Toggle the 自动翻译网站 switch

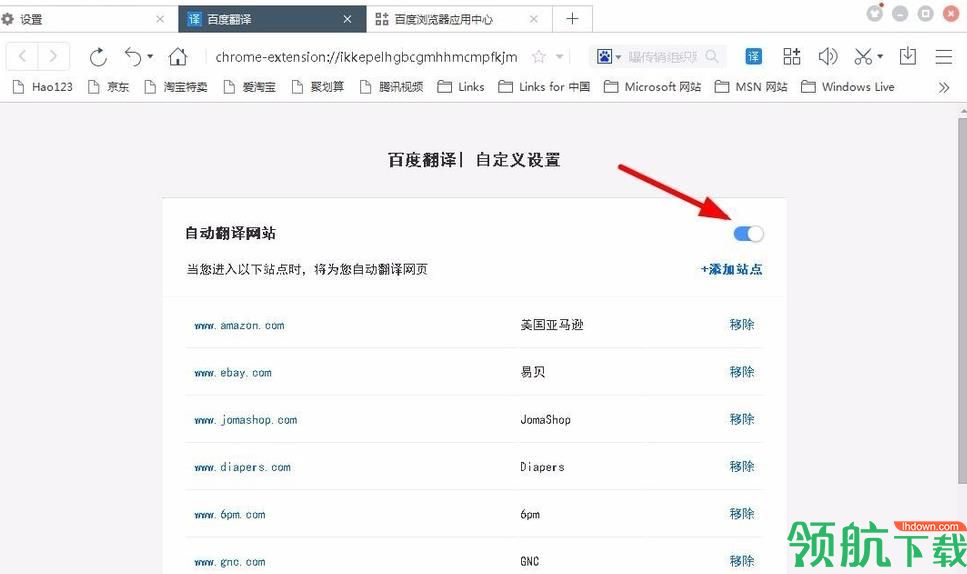tap(748, 234)
